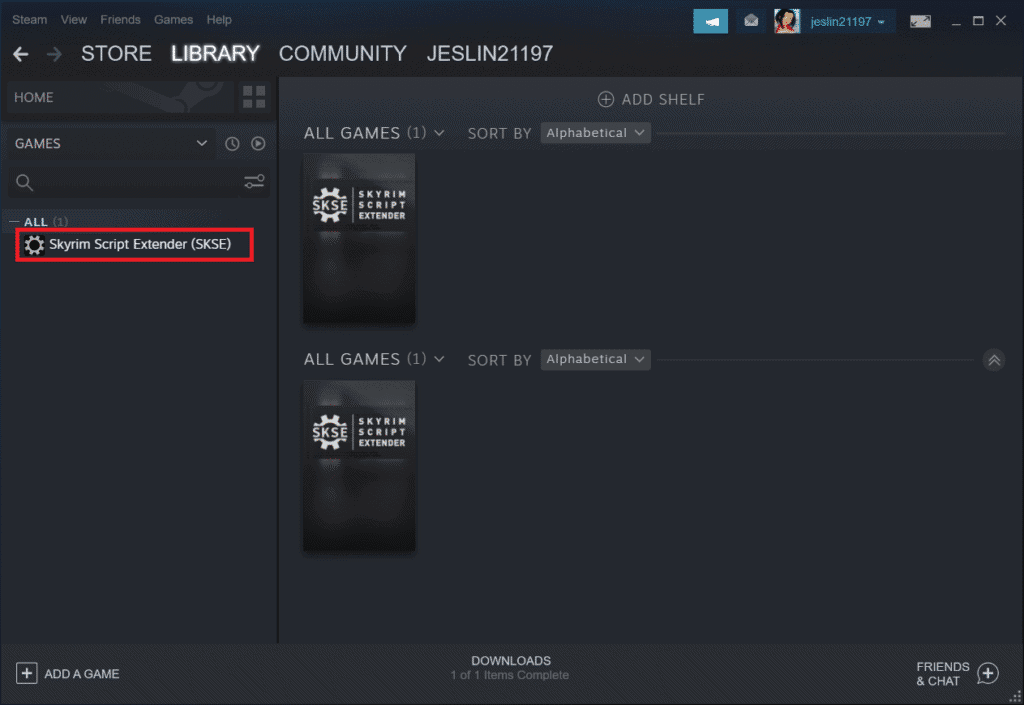Open the Games menu

coord(173,20)
